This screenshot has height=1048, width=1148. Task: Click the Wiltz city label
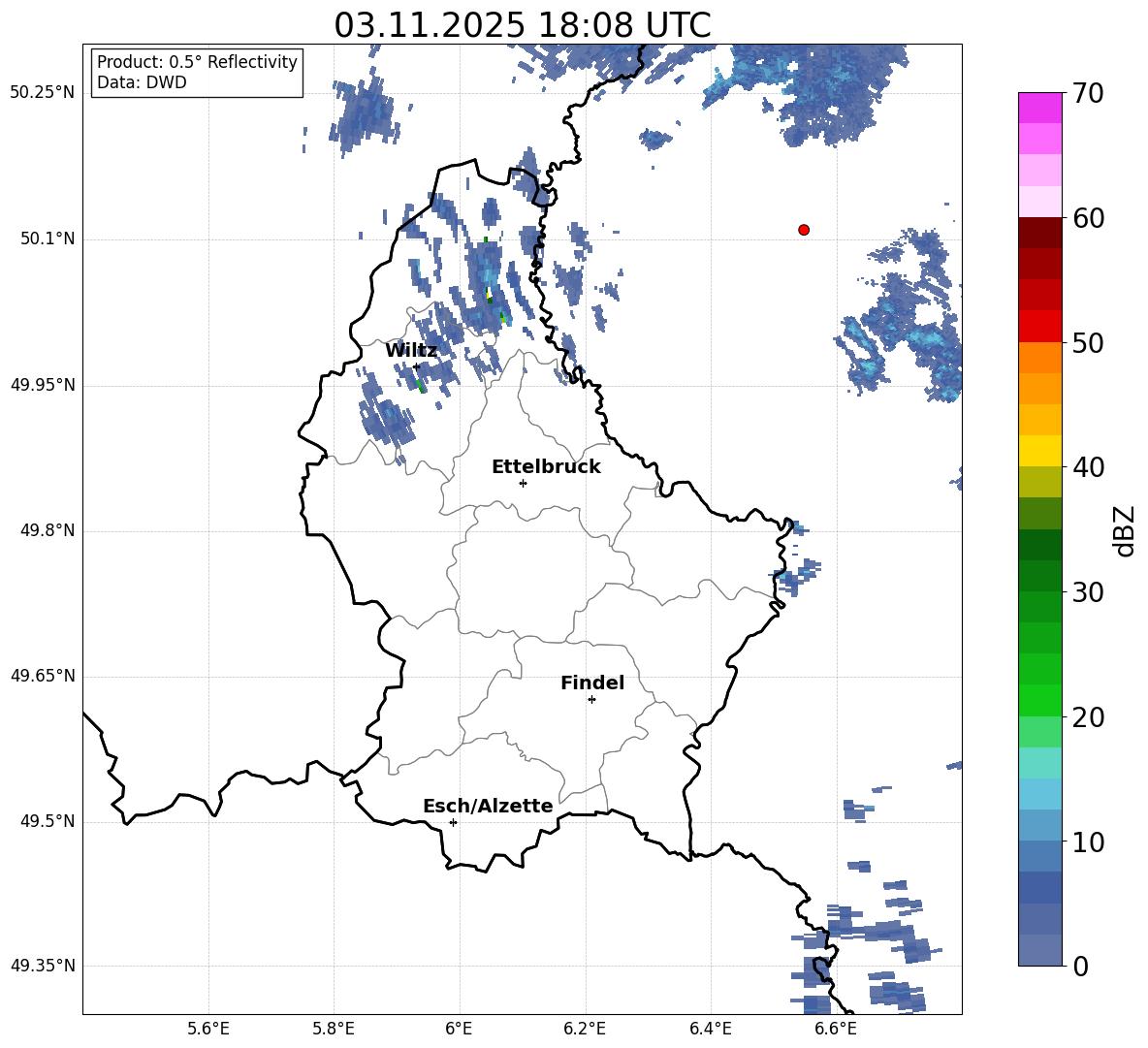(411, 351)
